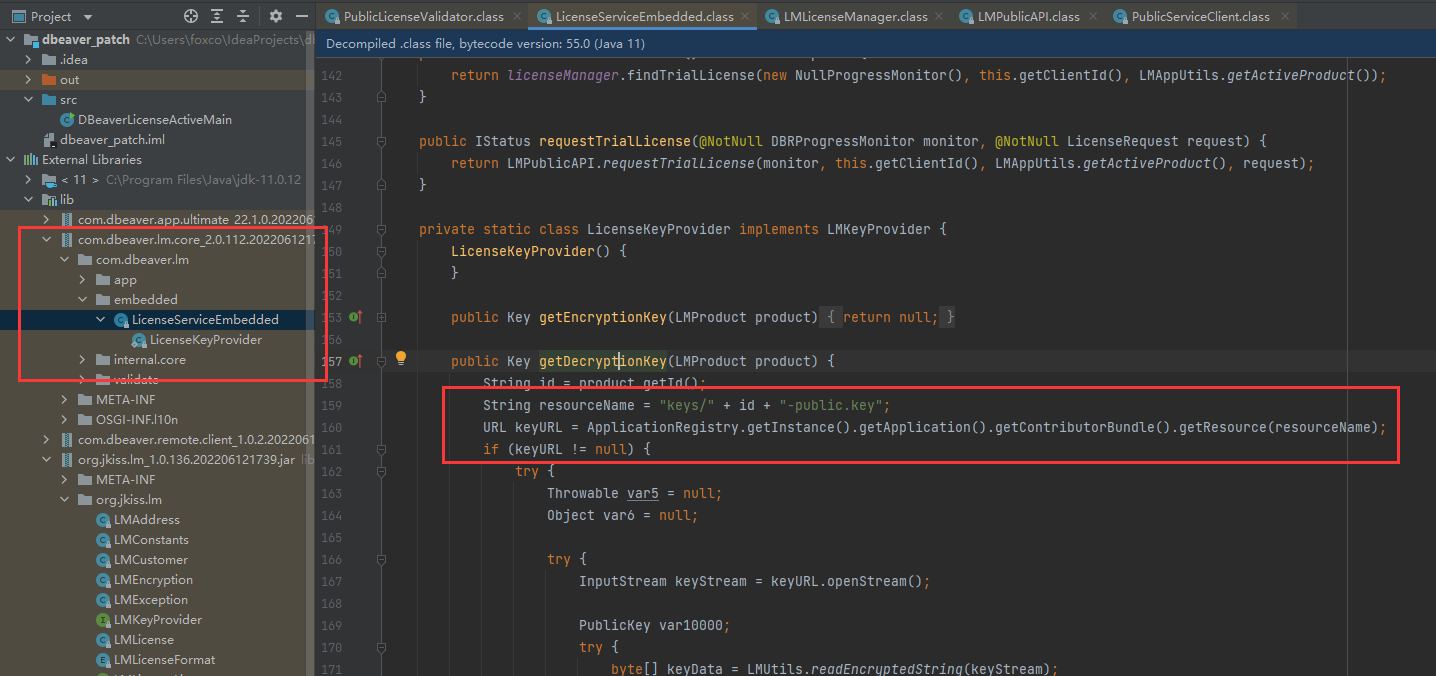
Task: Select the LMCustomer class in tree
Action: [x=151, y=560]
